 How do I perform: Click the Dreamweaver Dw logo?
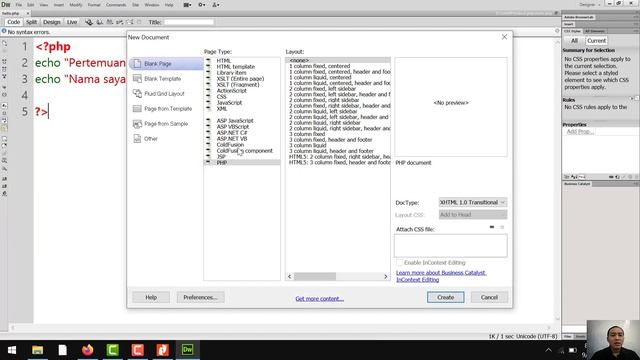click(x=6, y=4)
